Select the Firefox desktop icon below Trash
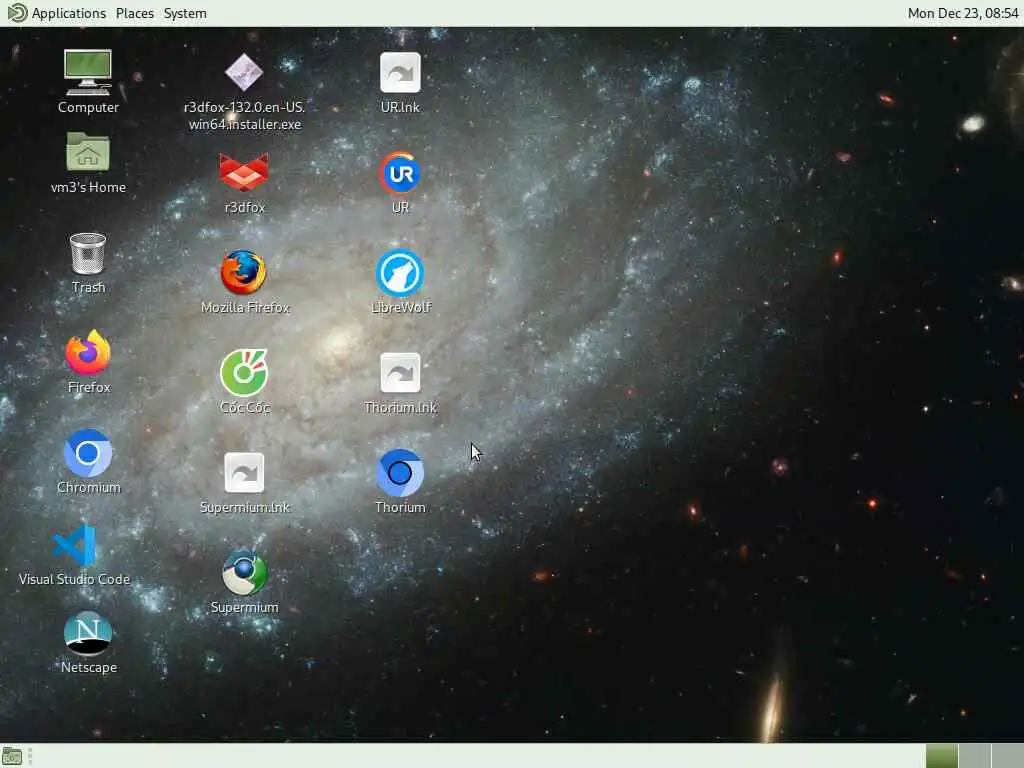Screen dimensions: 1024x768 (x=88, y=353)
